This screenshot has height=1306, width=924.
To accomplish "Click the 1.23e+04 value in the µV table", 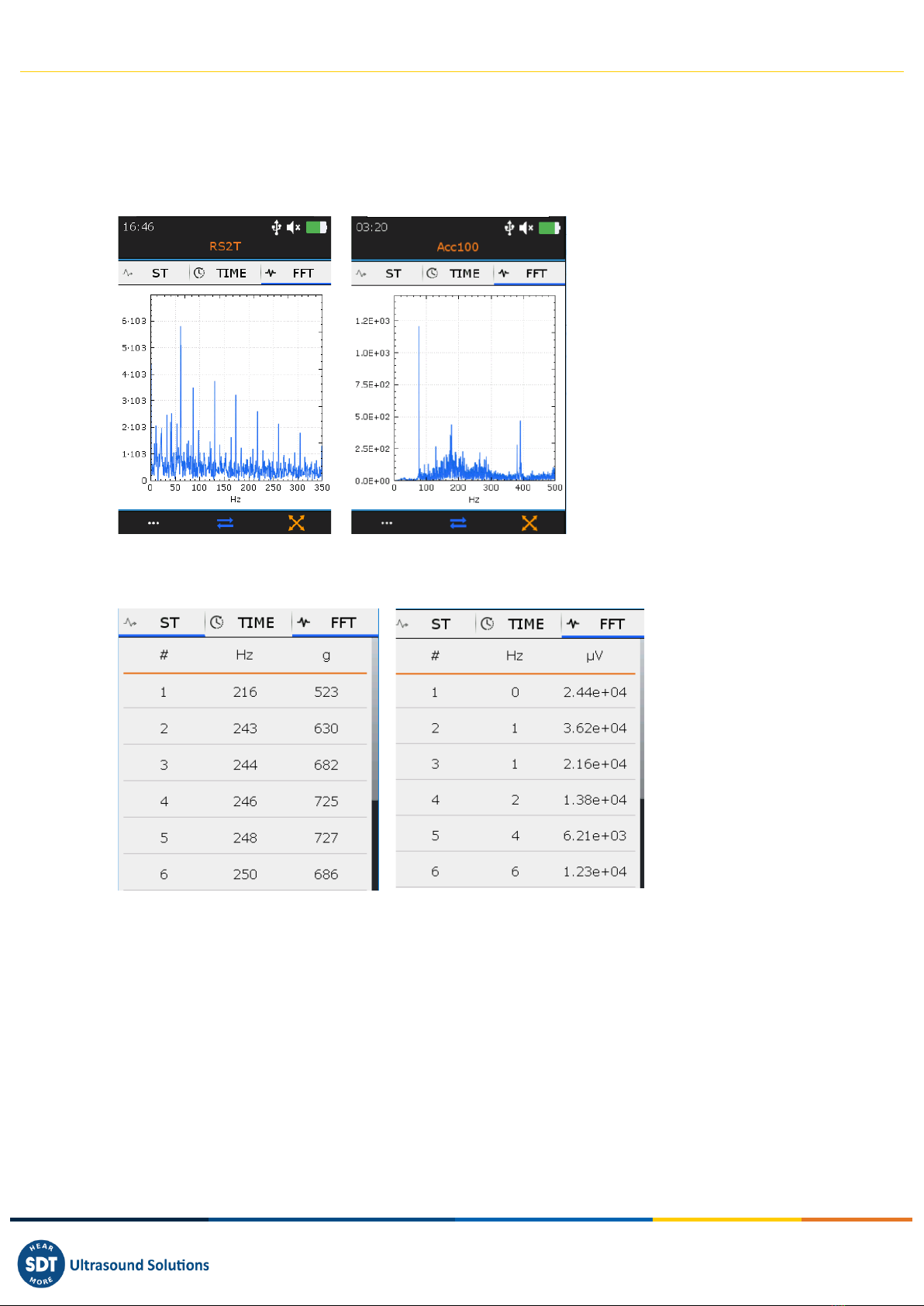I will (x=595, y=871).
